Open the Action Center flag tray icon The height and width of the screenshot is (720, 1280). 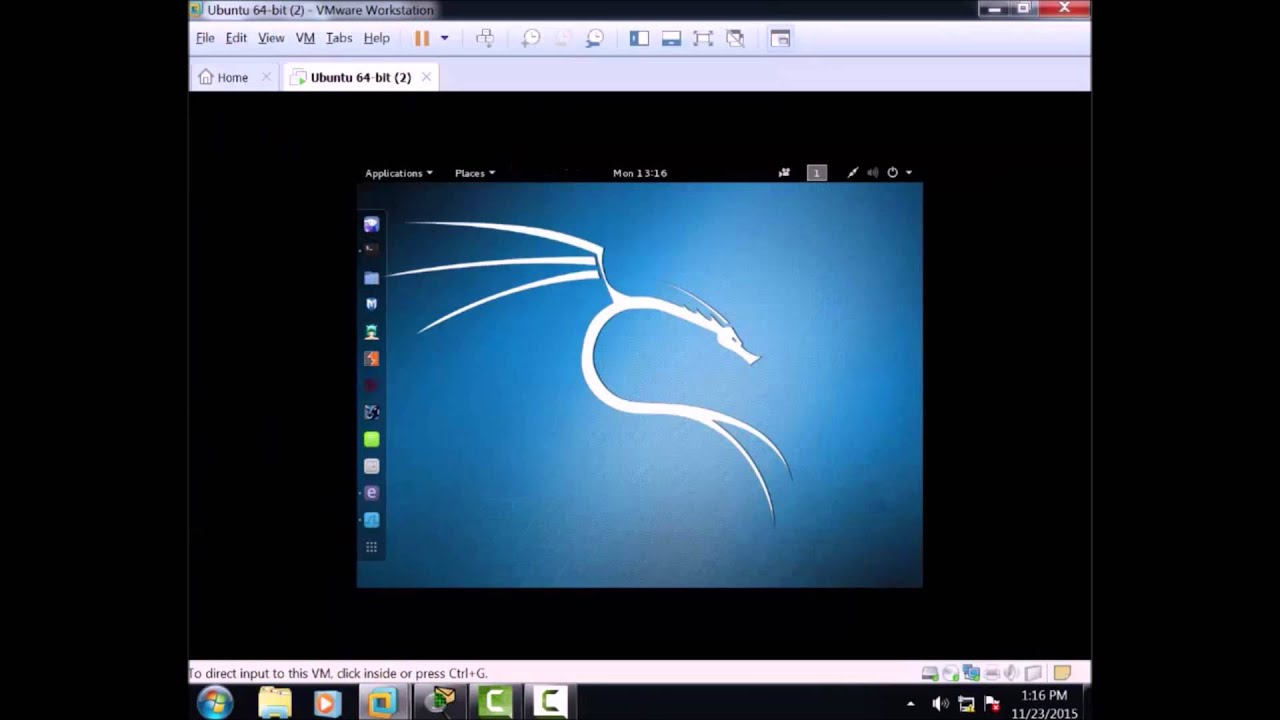(x=991, y=704)
